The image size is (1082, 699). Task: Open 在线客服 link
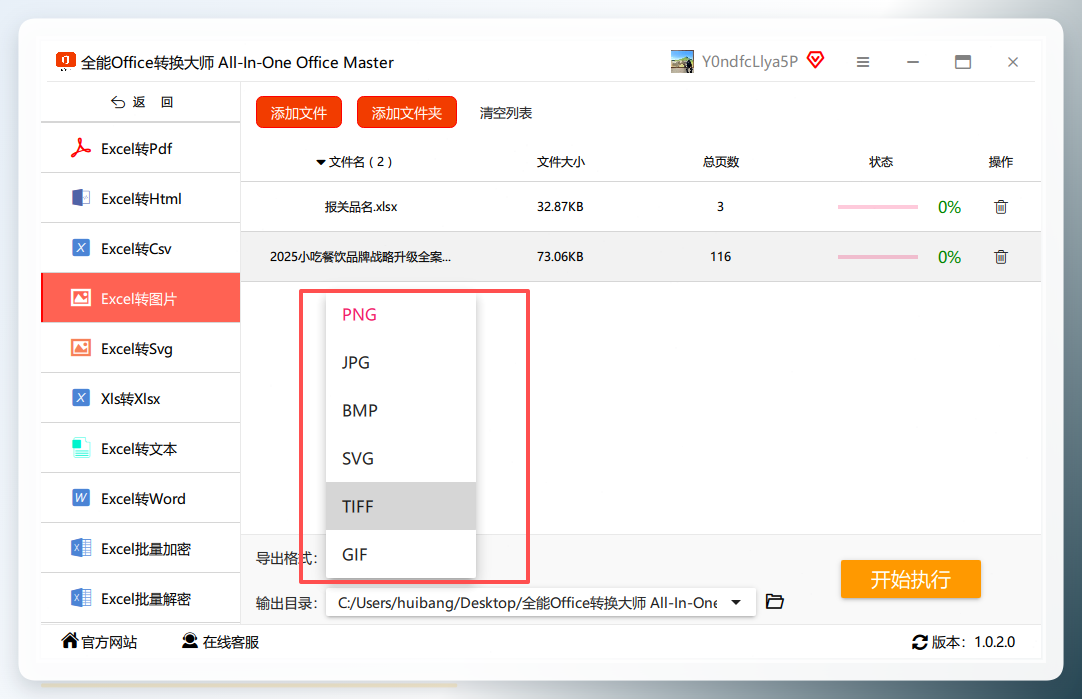point(230,642)
